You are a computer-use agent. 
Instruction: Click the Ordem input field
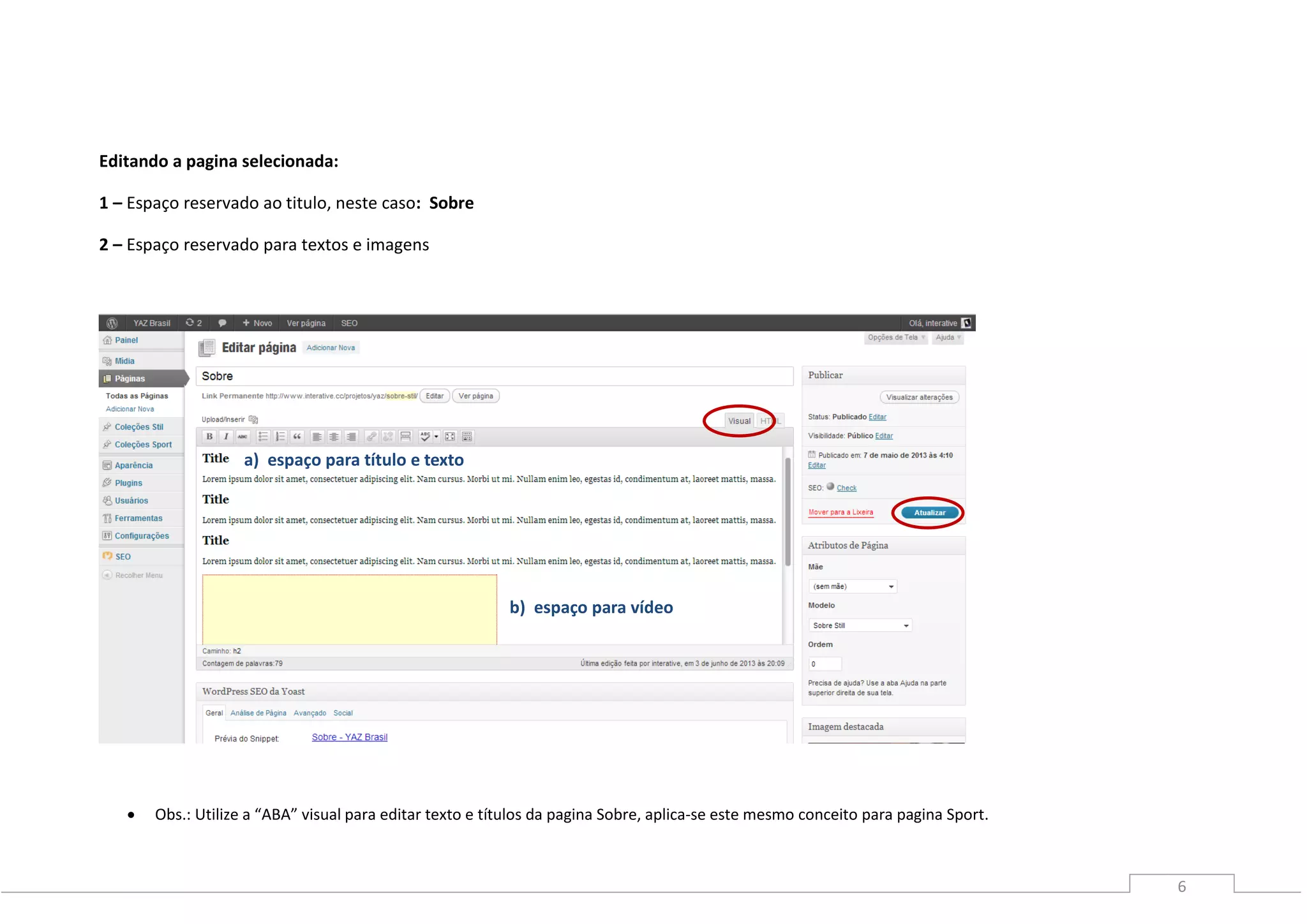(x=825, y=664)
